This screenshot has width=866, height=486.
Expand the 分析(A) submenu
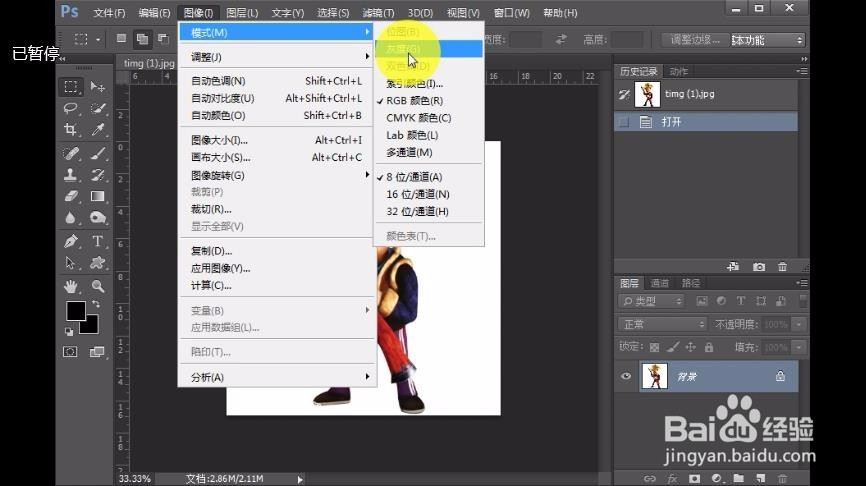[276, 377]
